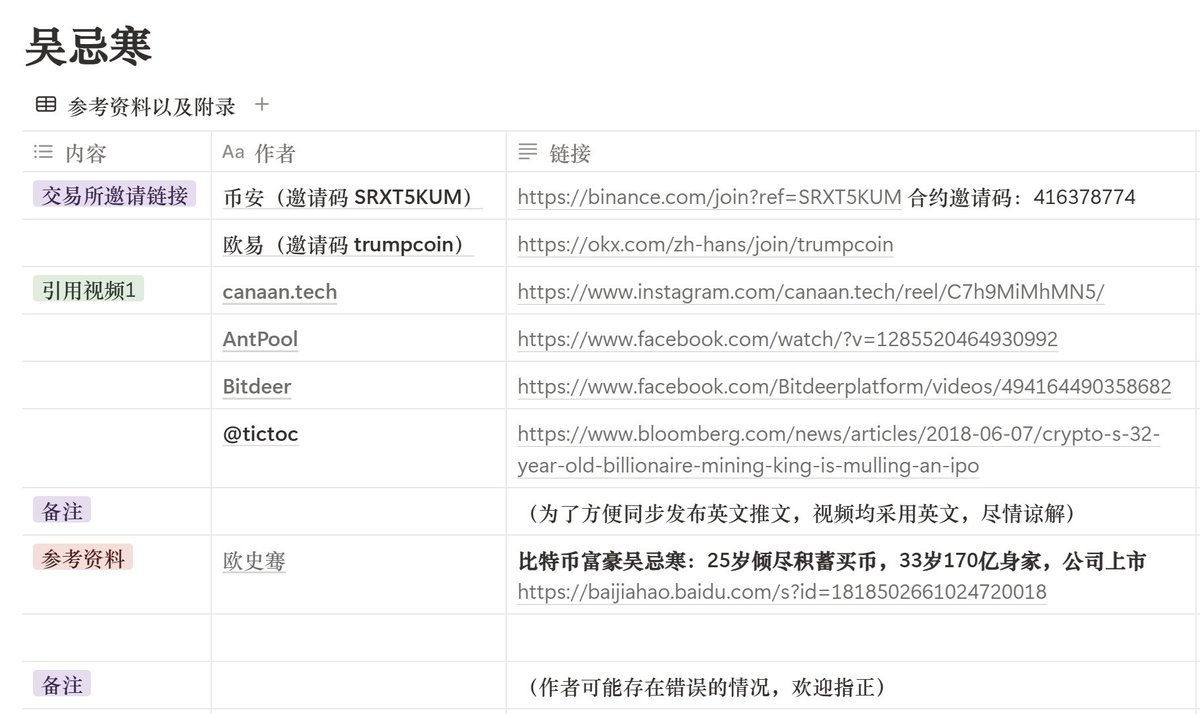Open the Instagram canaan.tech reel link
This screenshot has height=714, width=1200.
point(811,291)
